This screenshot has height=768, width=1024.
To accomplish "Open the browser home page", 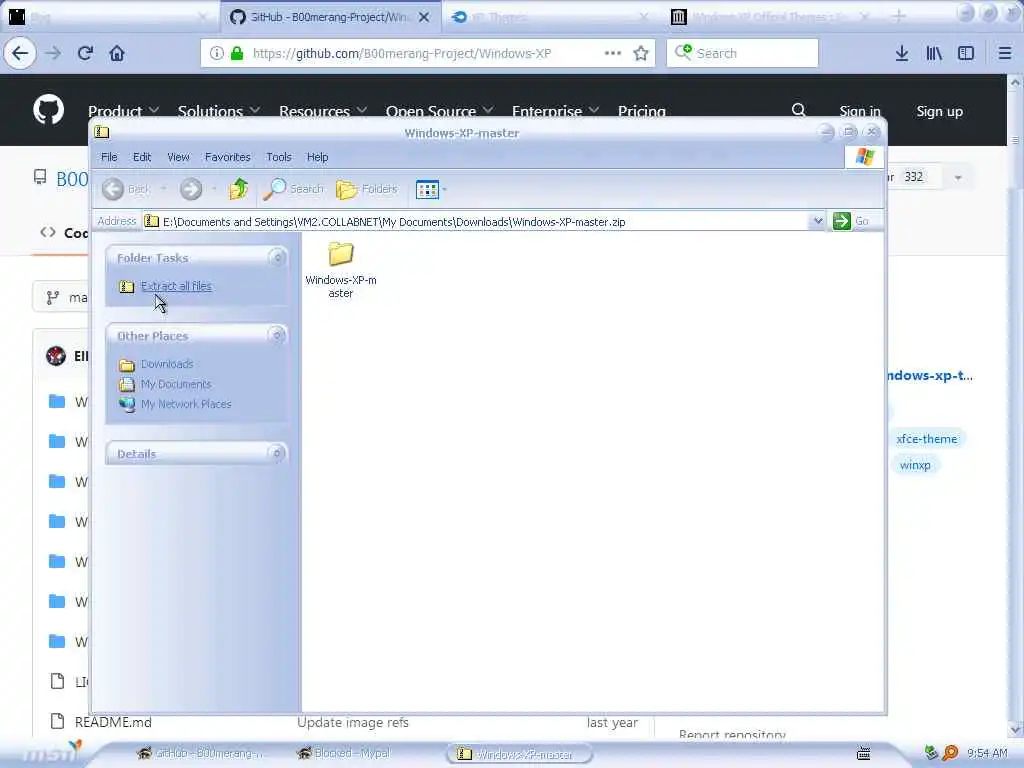I will coord(117,53).
